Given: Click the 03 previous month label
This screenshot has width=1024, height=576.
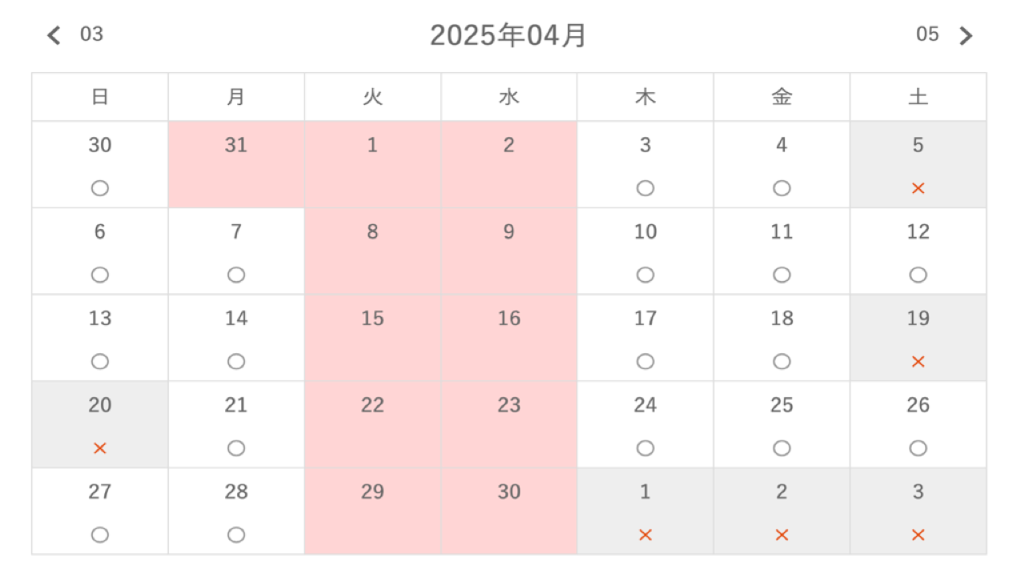Looking at the screenshot, I should [x=91, y=34].
